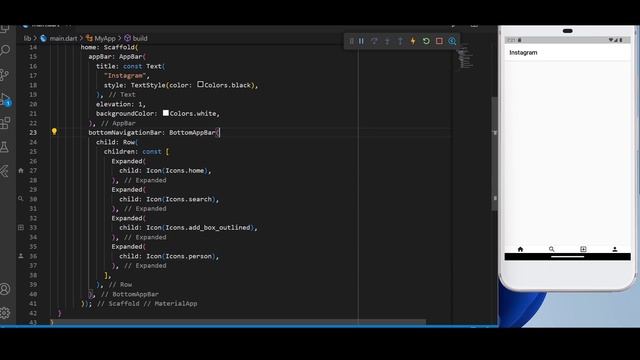
Task: Trigger Flutter Hot Reload lightning icon
Action: [x=413, y=41]
